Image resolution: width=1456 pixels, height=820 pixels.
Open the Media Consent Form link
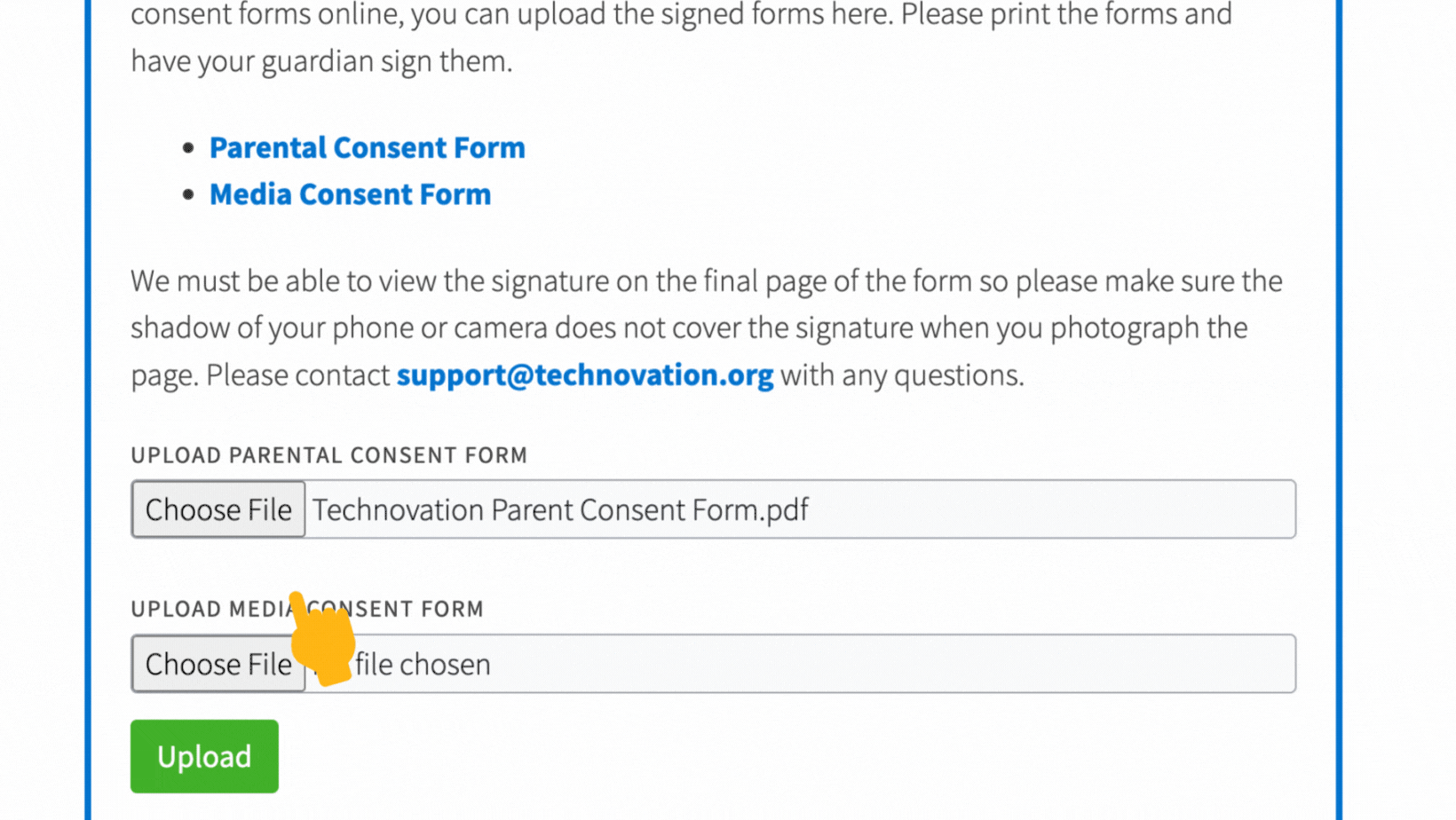[x=350, y=194]
